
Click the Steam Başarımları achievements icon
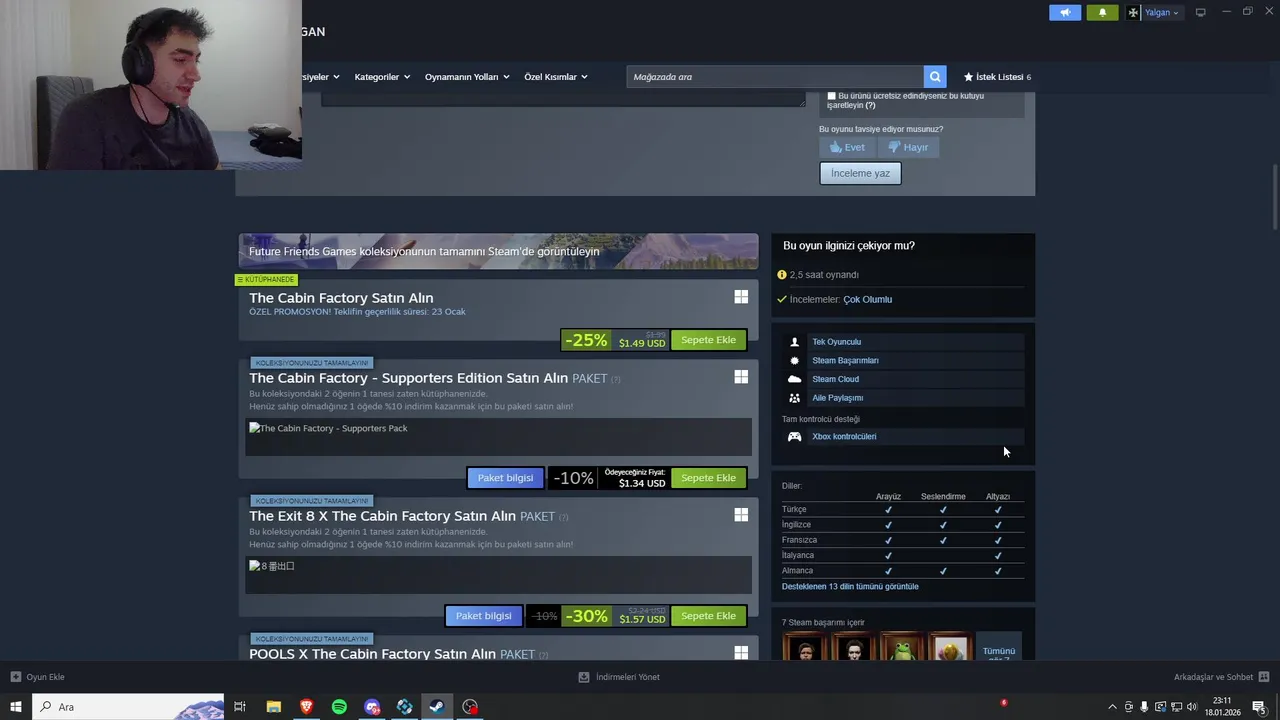[x=795, y=360]
